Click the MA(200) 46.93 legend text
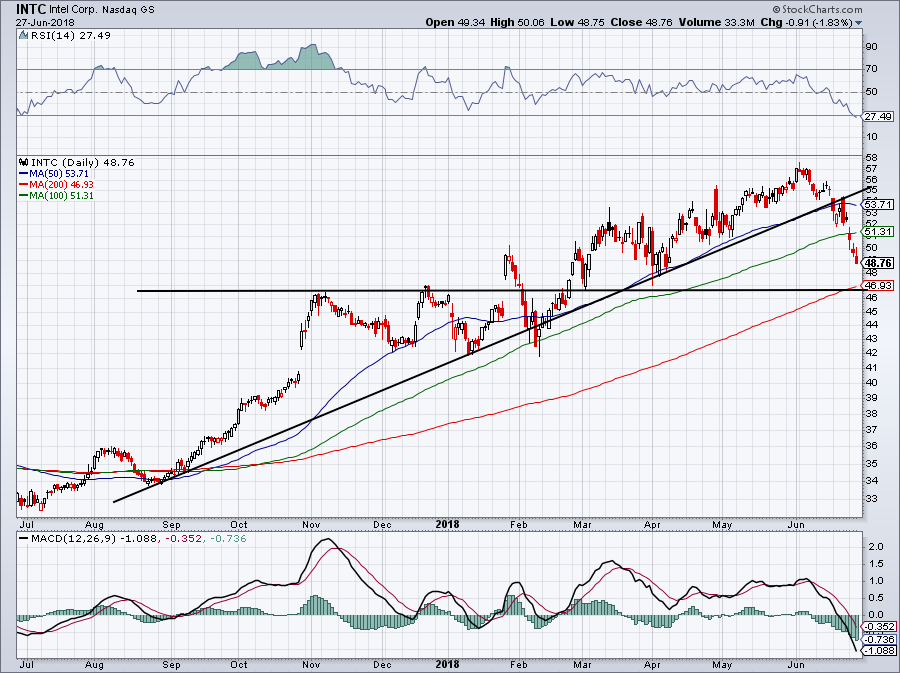The width and height of the screenshot is (900, 673). pyautogui.click(x=61, y=184)
